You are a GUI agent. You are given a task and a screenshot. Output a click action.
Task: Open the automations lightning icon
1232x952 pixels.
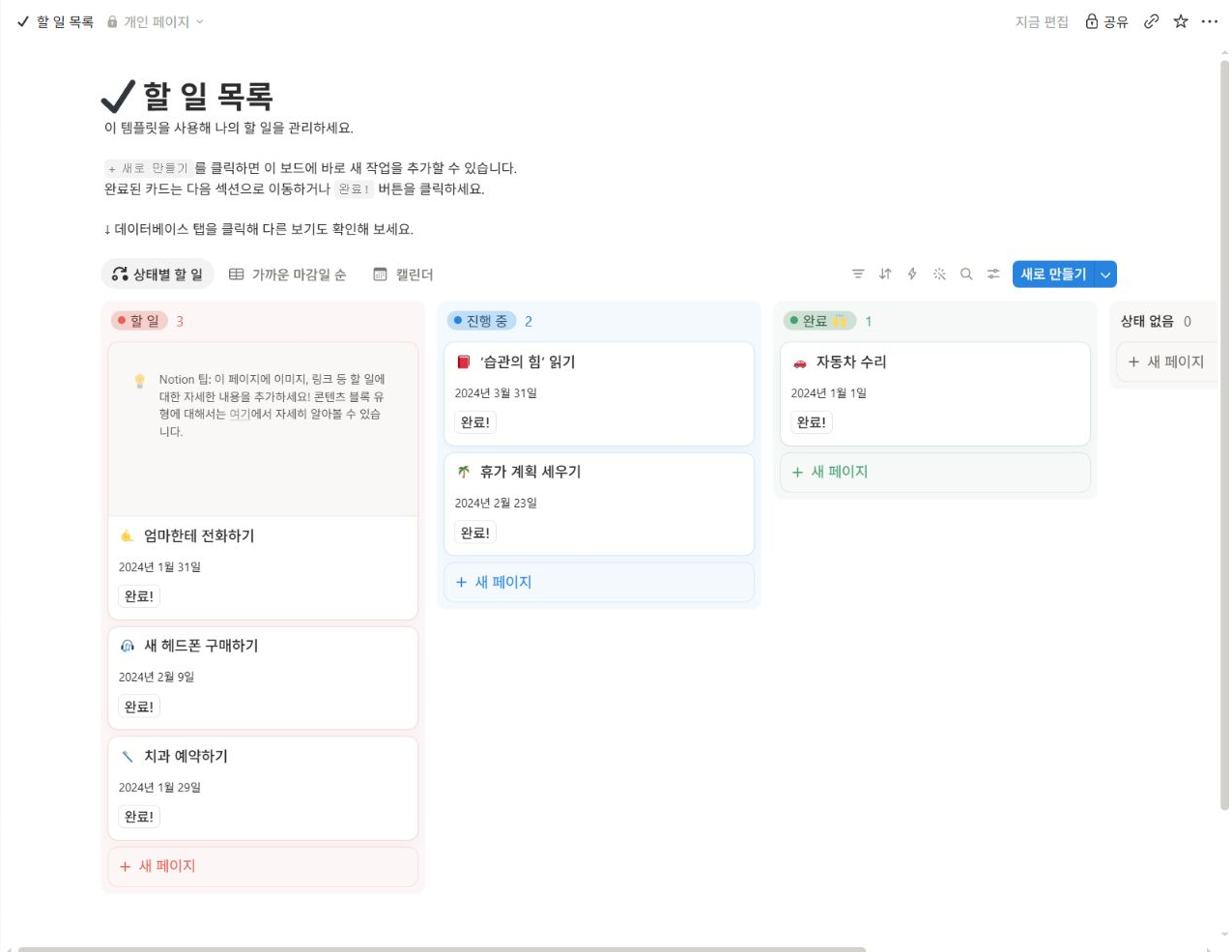click(x=912, y=274)
